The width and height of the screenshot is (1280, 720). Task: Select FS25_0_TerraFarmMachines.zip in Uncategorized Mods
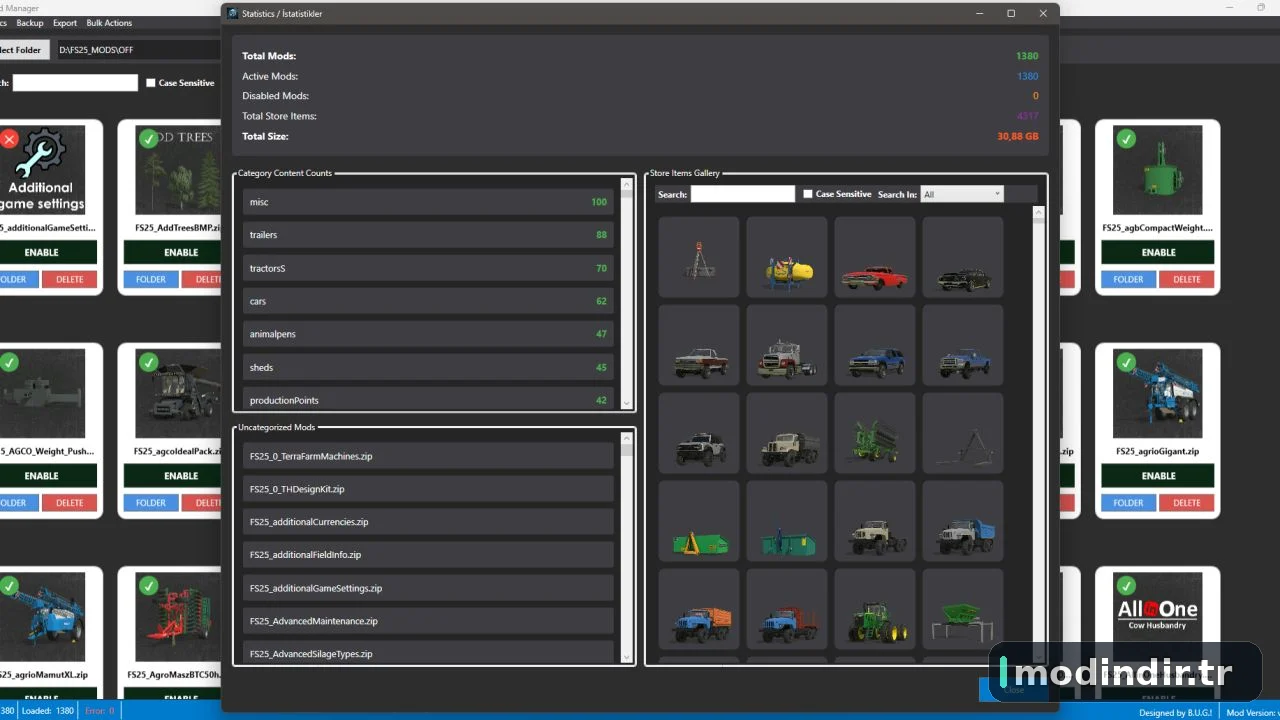[428, 456]
